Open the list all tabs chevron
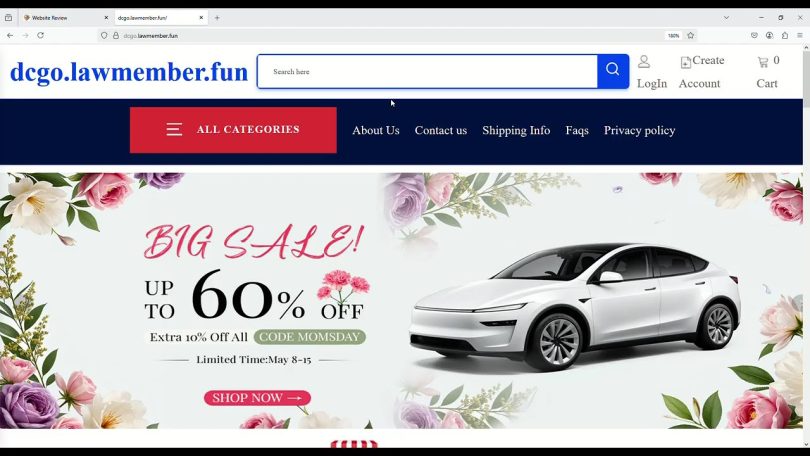The image size is (810, 456). coord(726,18)
